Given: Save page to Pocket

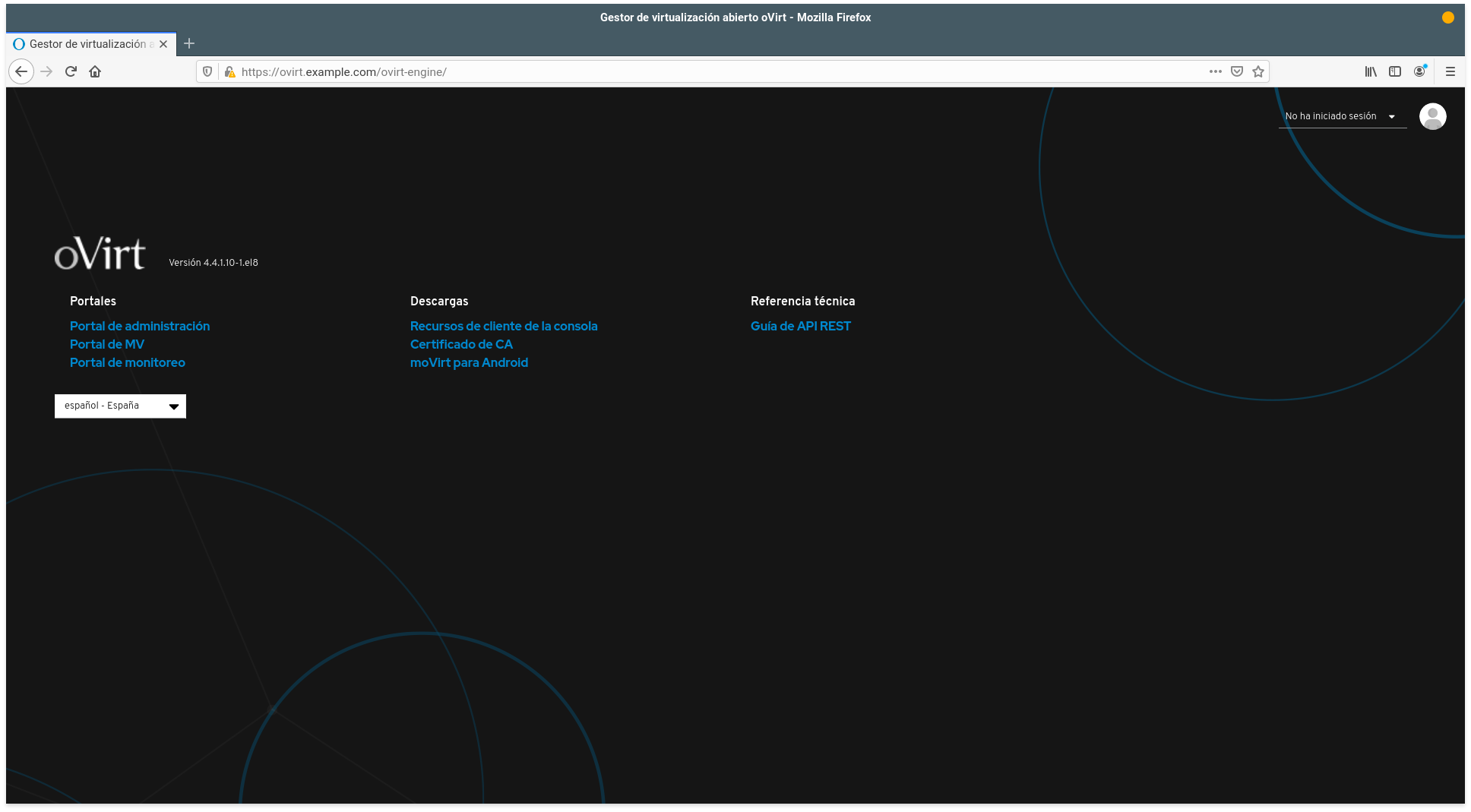Looking at the screenshot, I should [1237, 71].
